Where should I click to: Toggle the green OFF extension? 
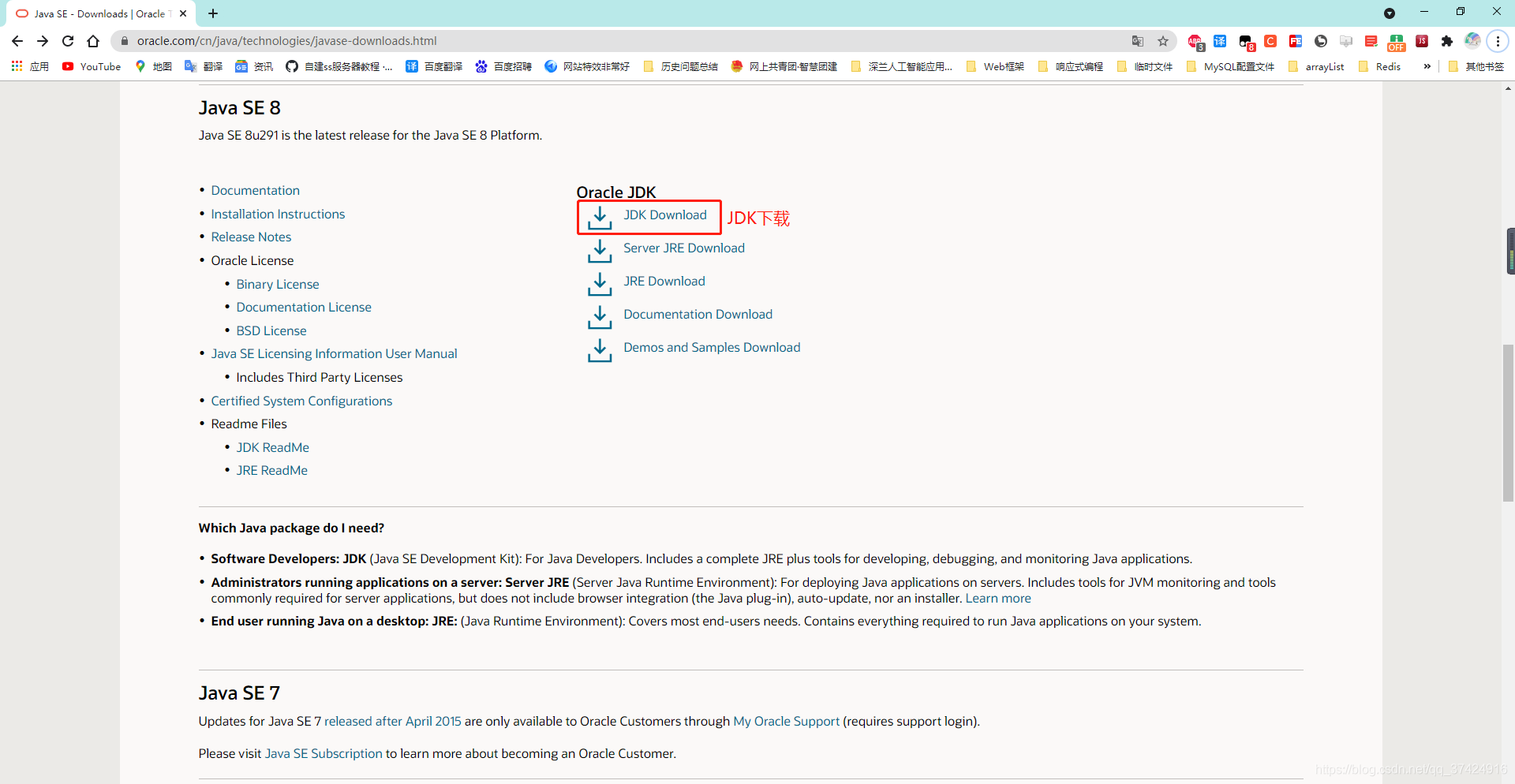coord(1397,42)
